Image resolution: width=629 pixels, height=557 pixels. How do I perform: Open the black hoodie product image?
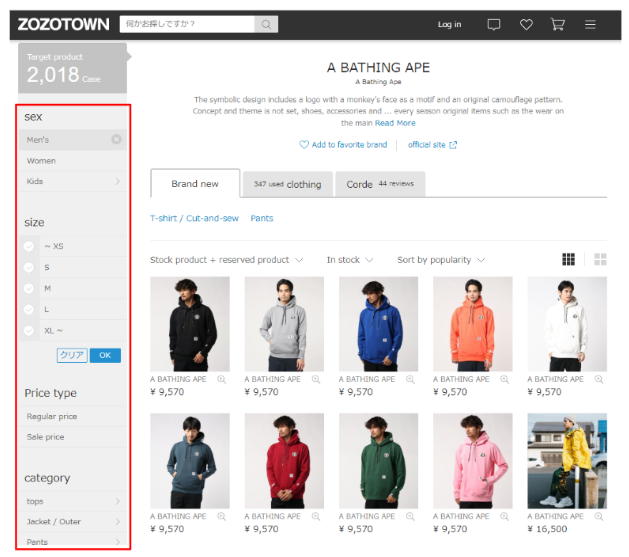pyautogui.click(x=190, y=324)
